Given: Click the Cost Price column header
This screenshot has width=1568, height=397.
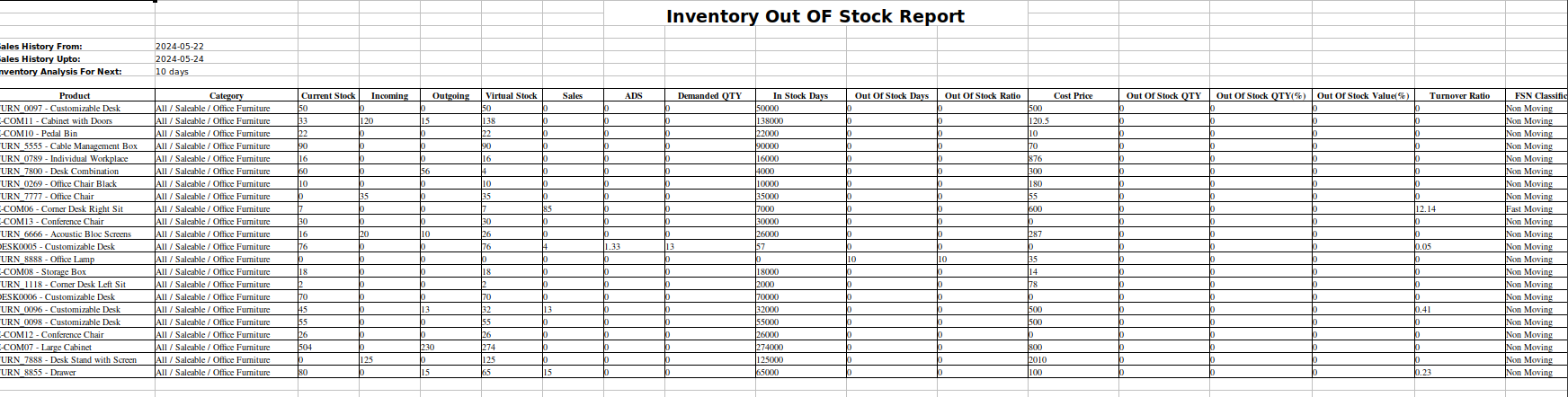Looking at the screenshot, I should click(x=1073, y=96).
